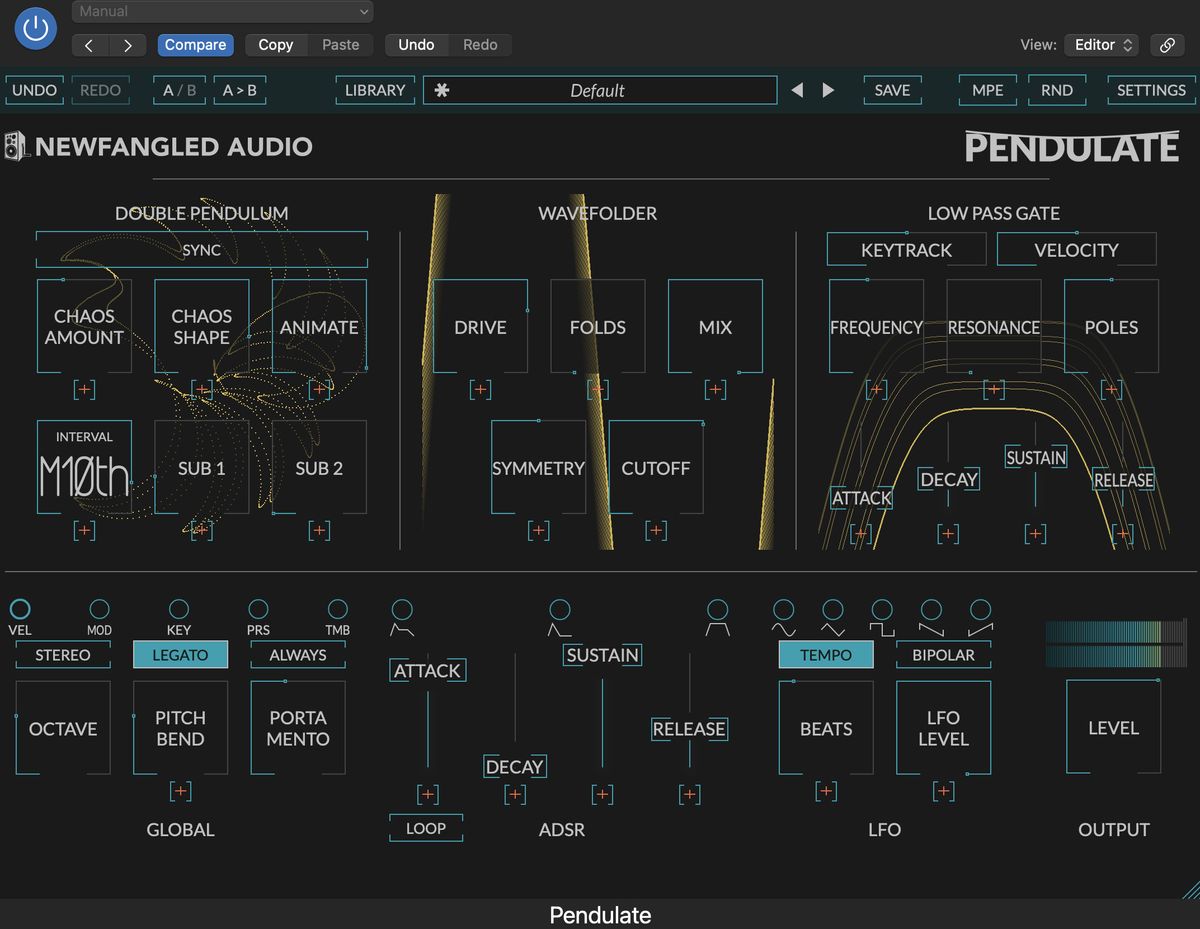Click the ADSR SUSTAIN slider handle

(602, 655)
